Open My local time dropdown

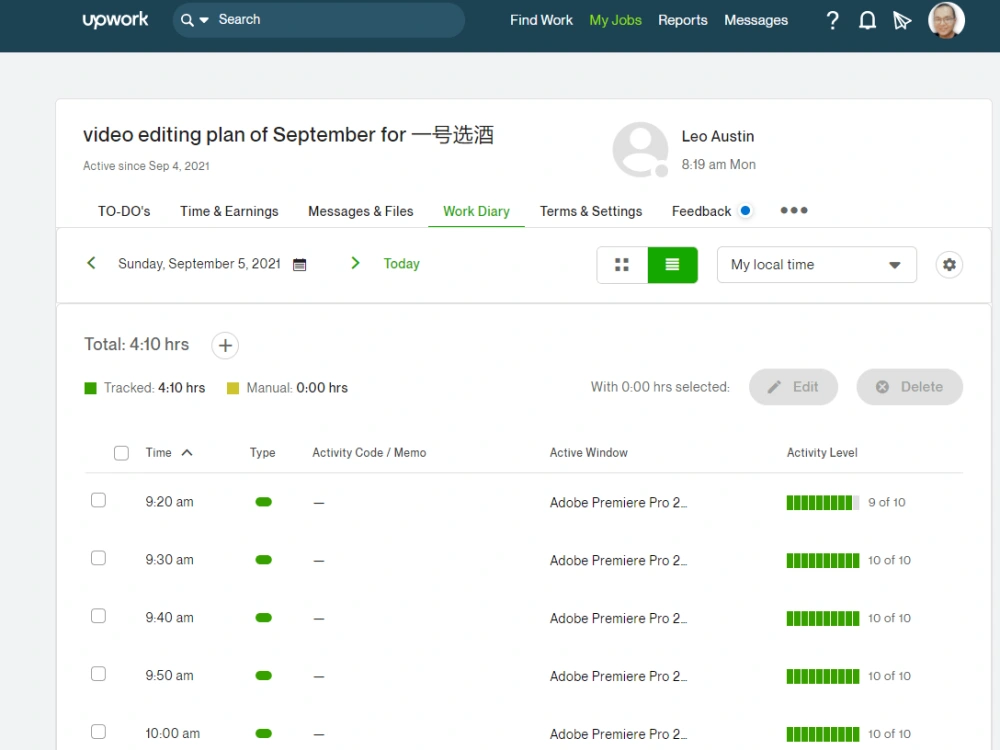(x=816, y=265)
